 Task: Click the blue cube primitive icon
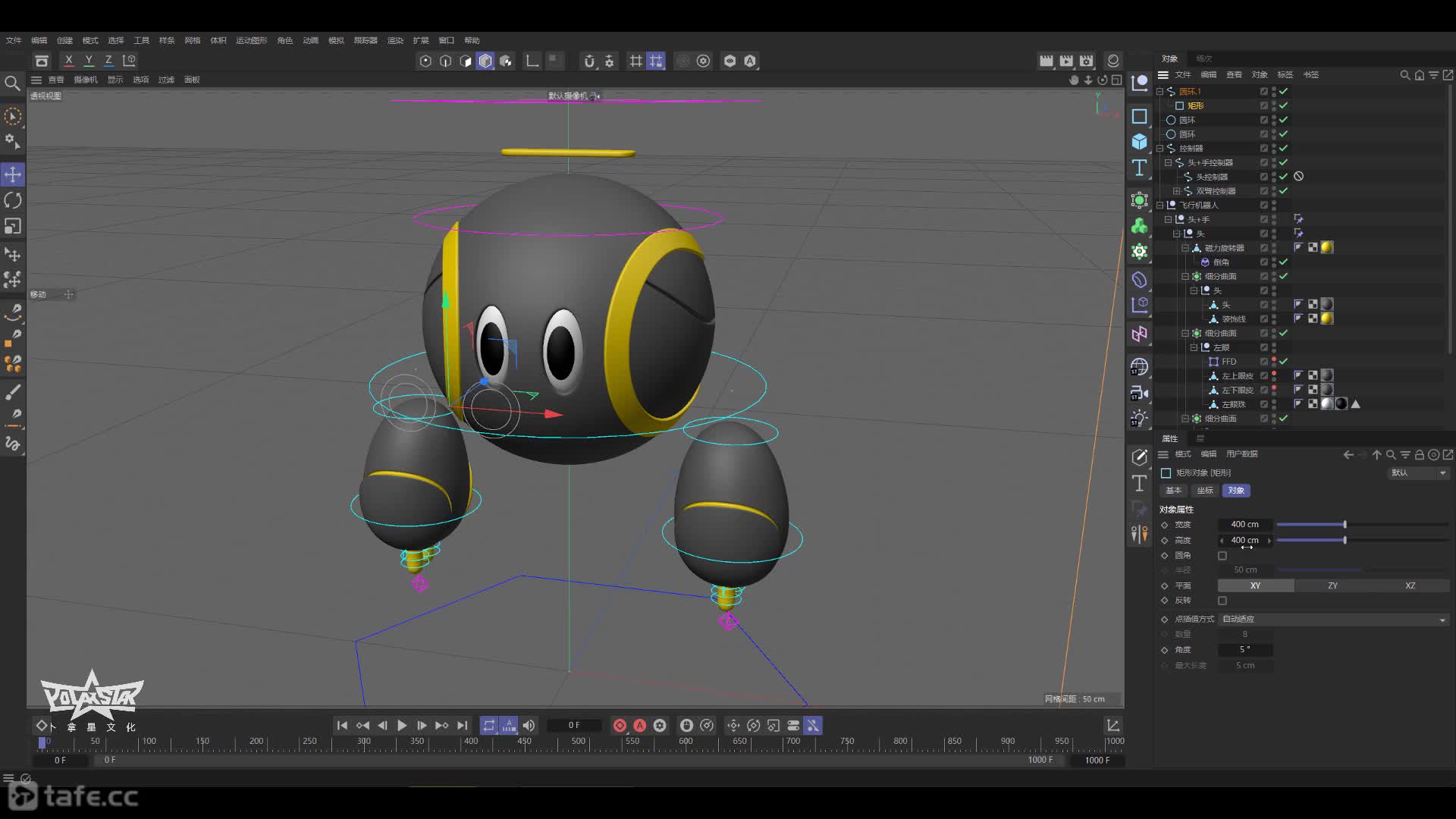tap(1139, 142)
